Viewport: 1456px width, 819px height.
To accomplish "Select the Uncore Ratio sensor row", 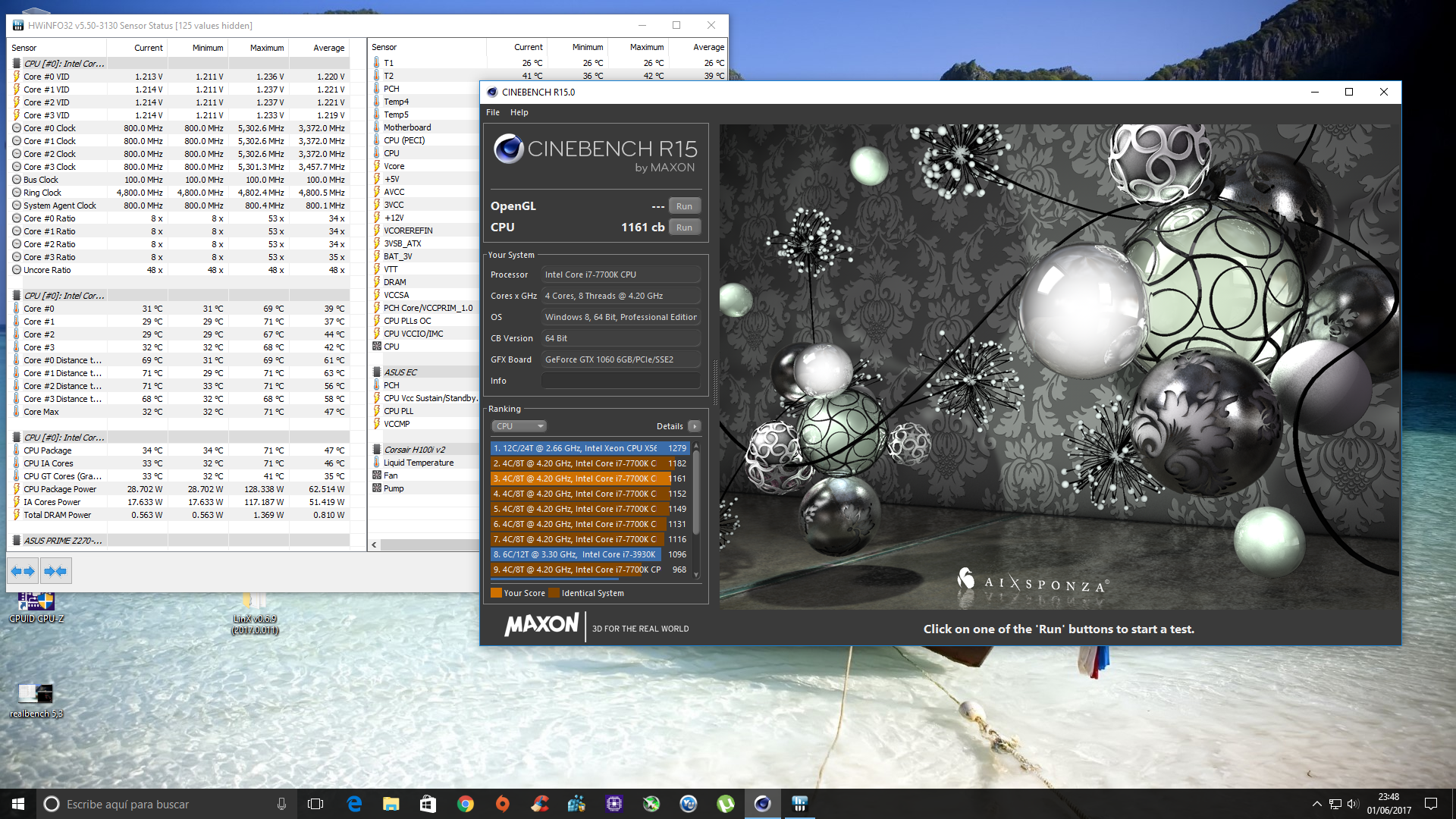I will pyautogui.click(x=180, y=270).
